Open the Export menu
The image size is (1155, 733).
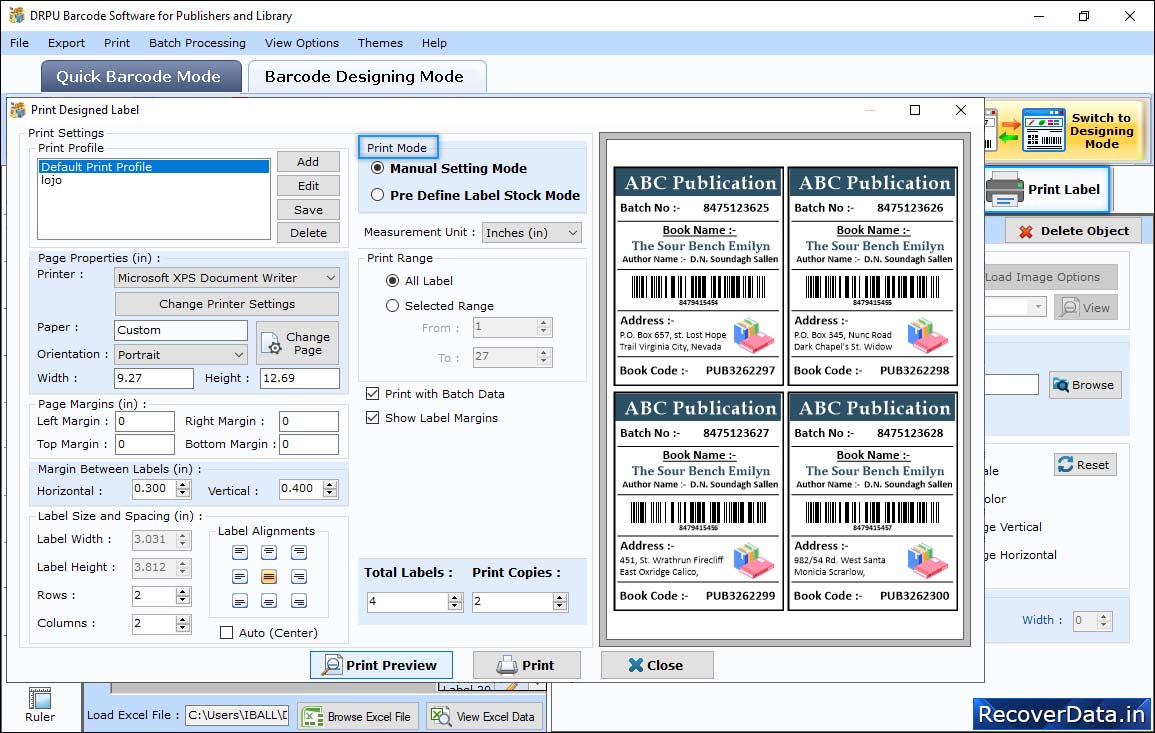[66, 43]
